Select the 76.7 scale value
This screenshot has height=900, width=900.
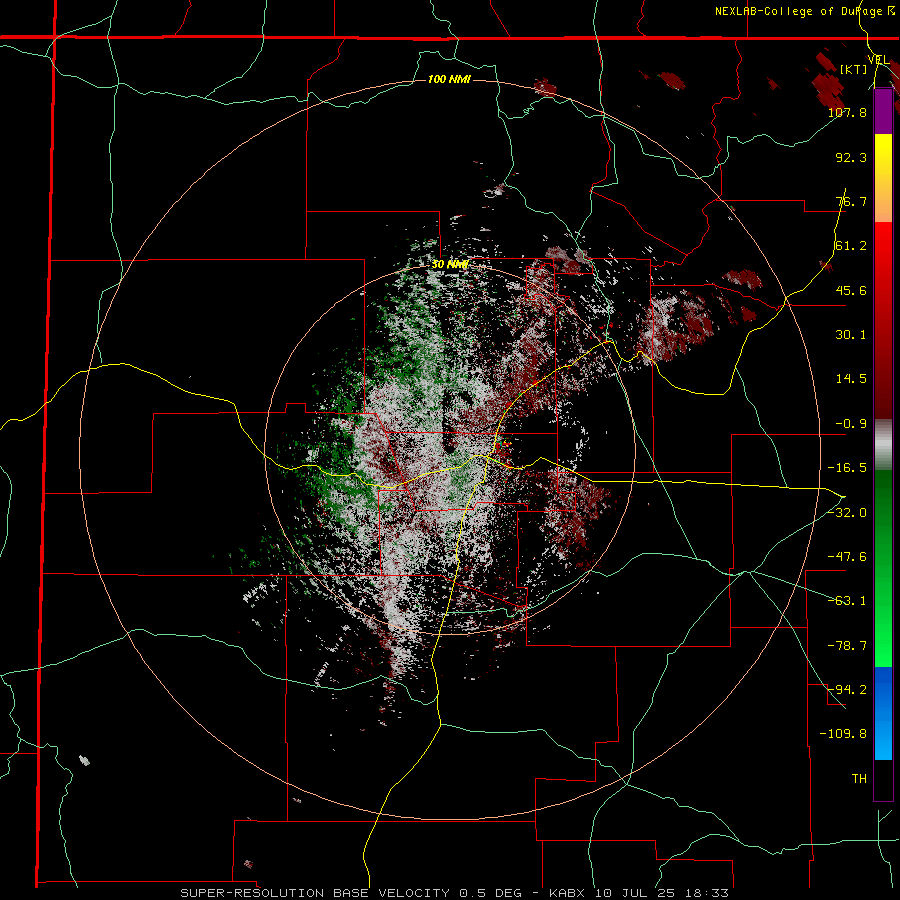(x=851, y=201)
